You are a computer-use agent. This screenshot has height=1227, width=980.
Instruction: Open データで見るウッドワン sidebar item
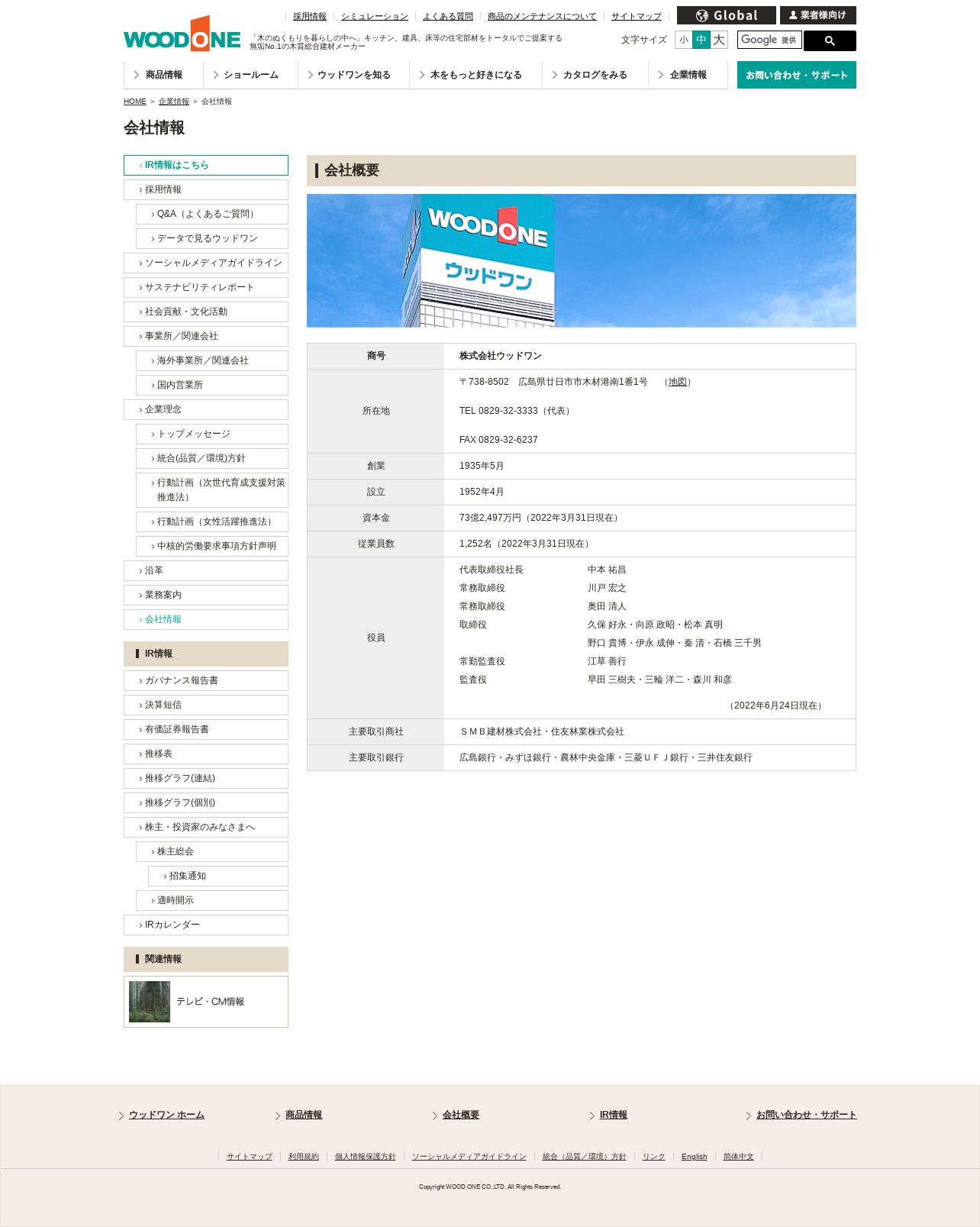[x=212, y=238]
